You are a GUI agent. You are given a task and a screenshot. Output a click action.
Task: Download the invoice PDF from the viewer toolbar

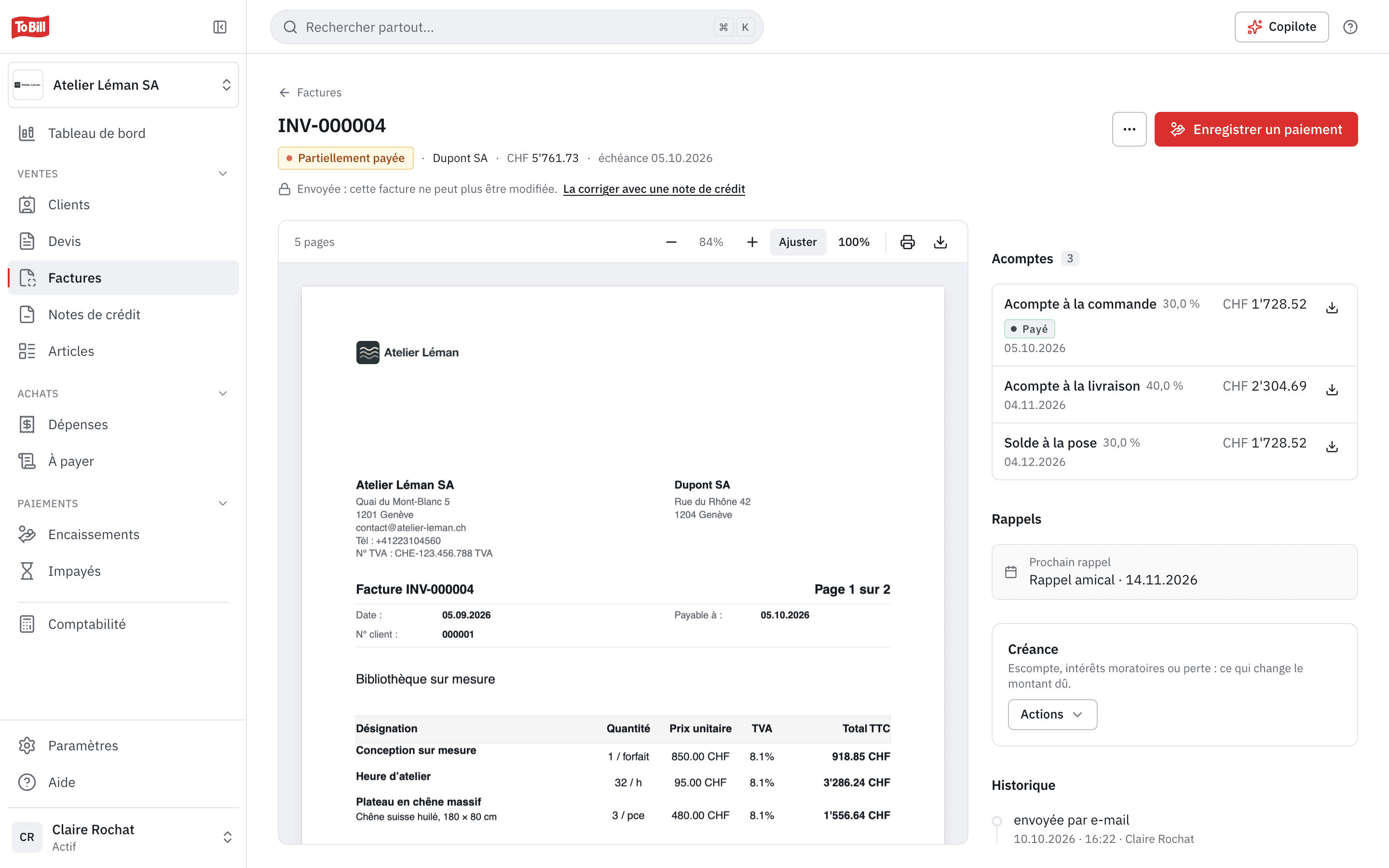[940, 242]
